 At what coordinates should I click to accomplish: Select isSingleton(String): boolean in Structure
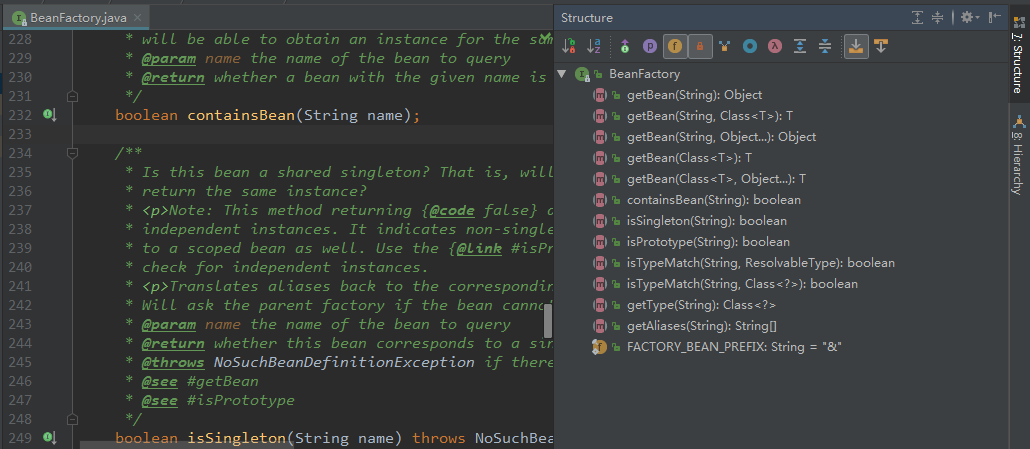706,221
